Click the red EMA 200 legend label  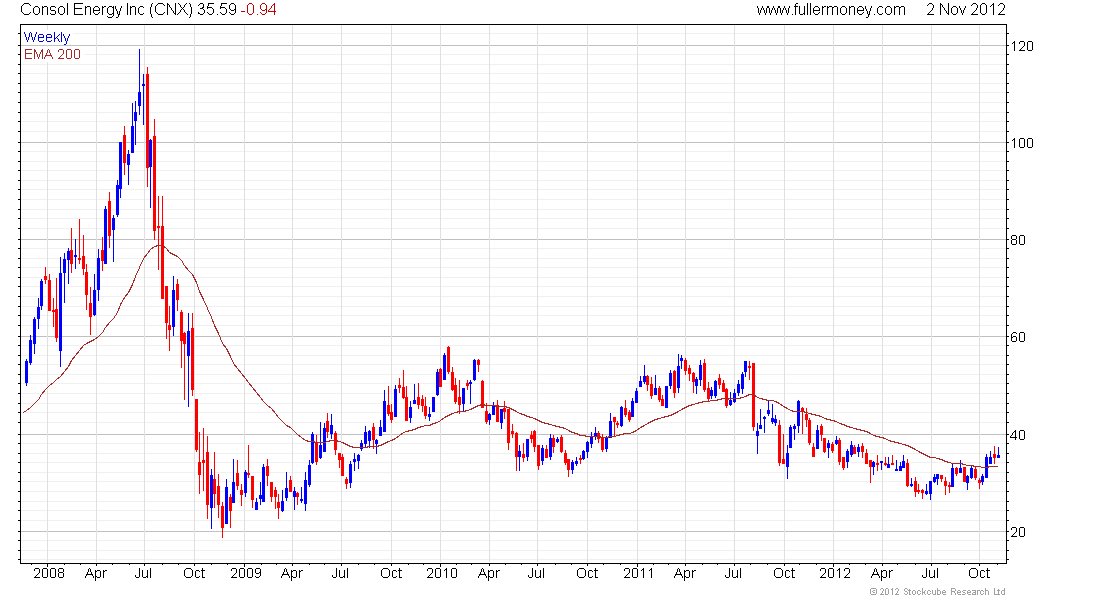click(53, 54)
